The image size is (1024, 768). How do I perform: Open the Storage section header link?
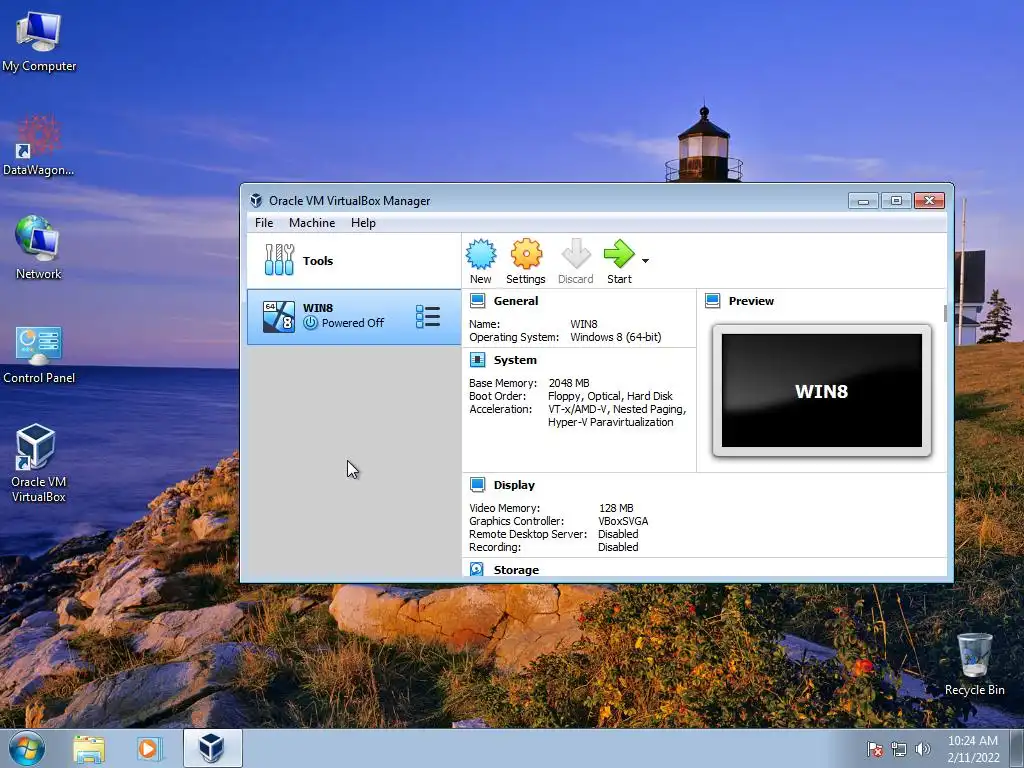pyautogui.click(x=516, y=569)
